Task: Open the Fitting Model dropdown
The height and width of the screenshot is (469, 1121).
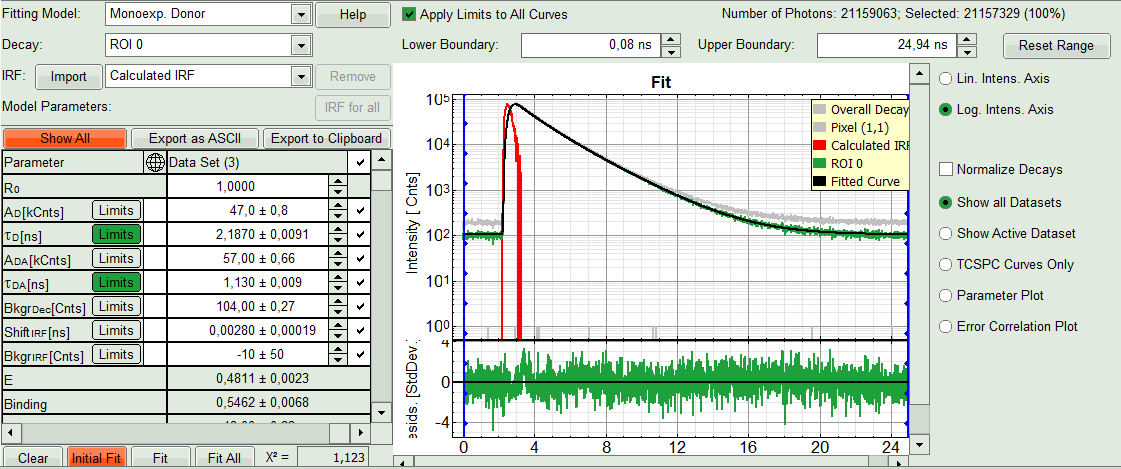Action: (x=300, y=15)
